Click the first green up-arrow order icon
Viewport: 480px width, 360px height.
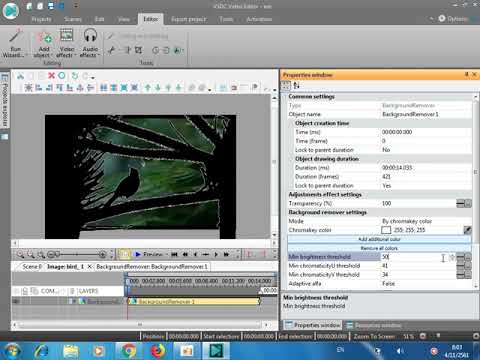click(148, 88)
